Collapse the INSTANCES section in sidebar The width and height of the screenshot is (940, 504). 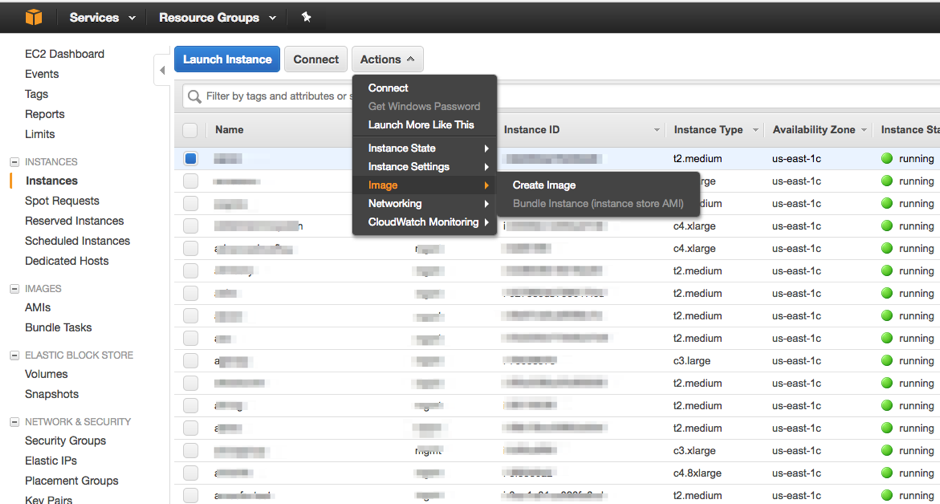point(15,162)
